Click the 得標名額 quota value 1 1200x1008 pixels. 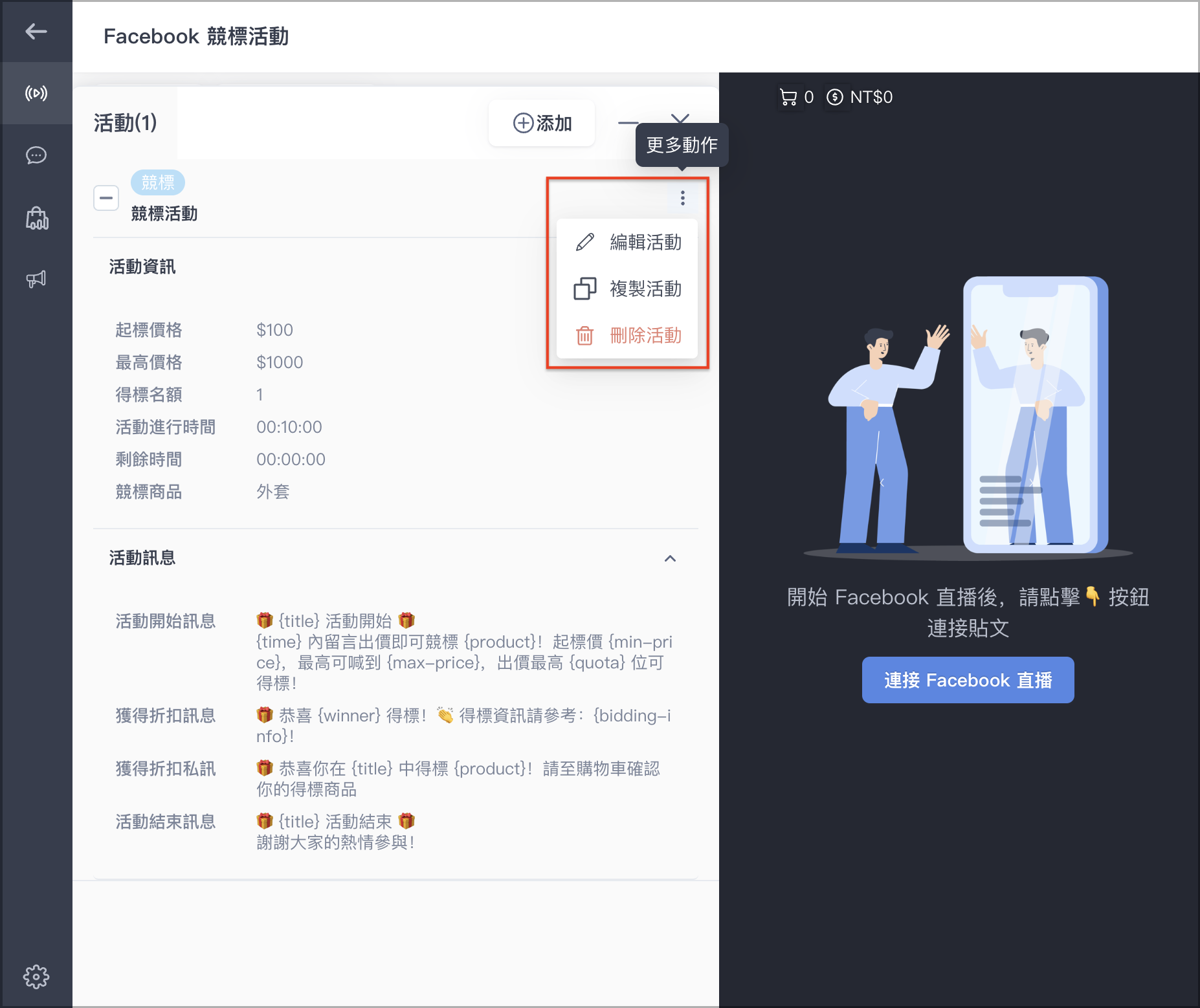(x=260, y=395)
